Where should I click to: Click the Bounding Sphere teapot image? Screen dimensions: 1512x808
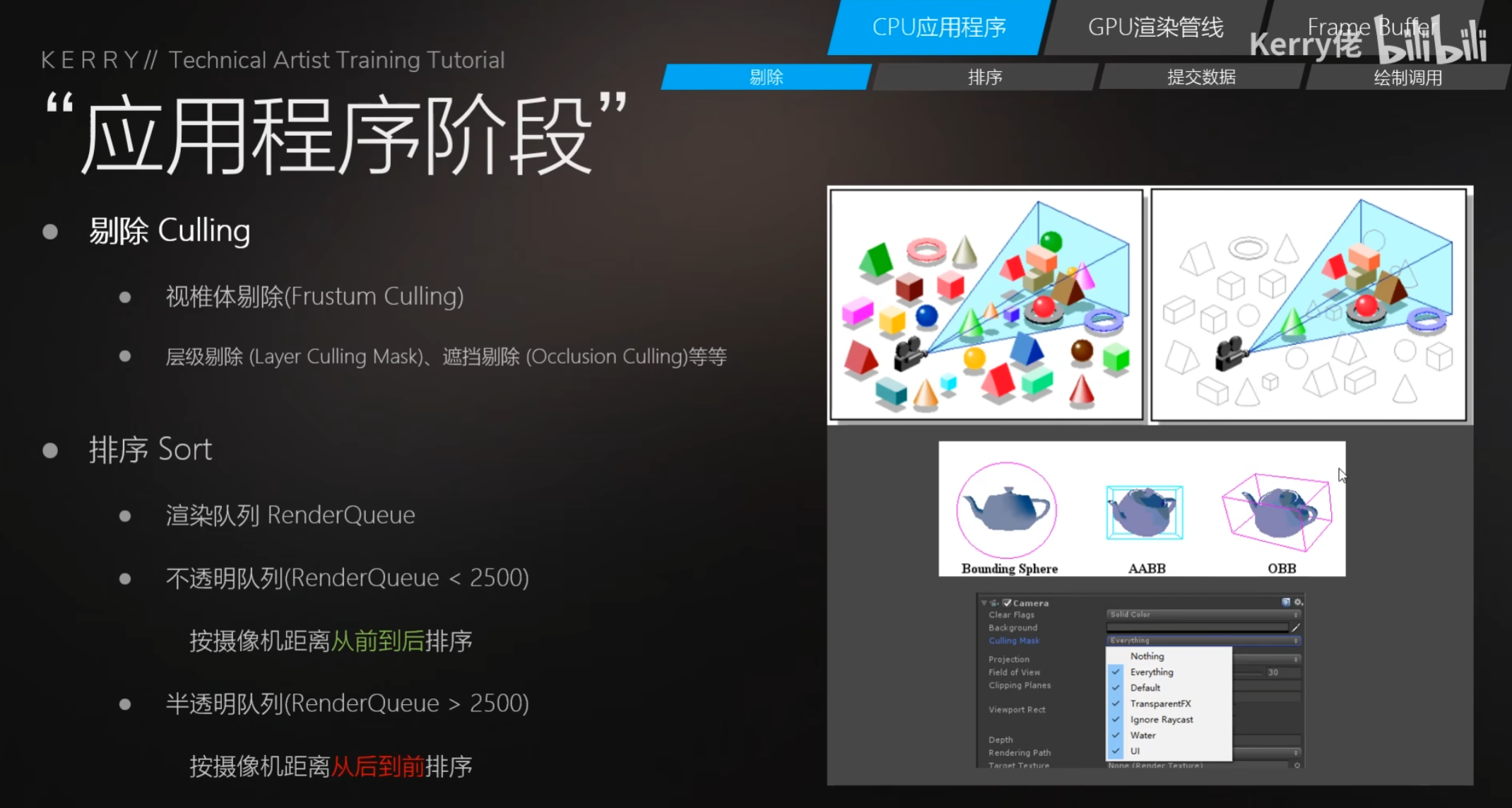tap(1007, 510)
